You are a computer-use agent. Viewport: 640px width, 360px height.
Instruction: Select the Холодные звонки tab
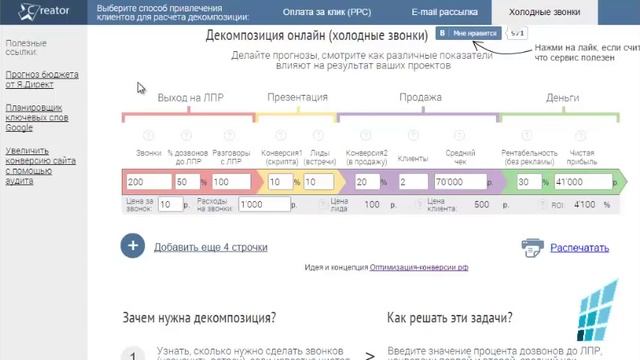click(x=544, y=12)
